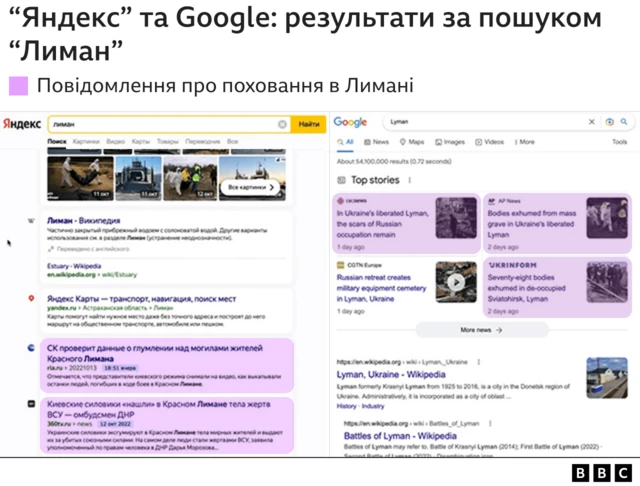The height and width of the screenshot is (486, 640).
Task: Open the liberated Lyman scars story
Action: [382, 224]
